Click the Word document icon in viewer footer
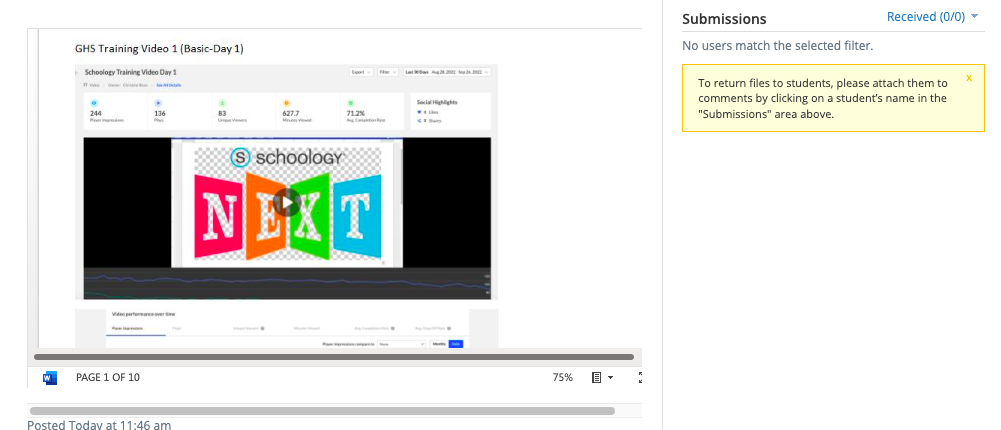This screenshot has height=430, width=1001. click(50, 378)
